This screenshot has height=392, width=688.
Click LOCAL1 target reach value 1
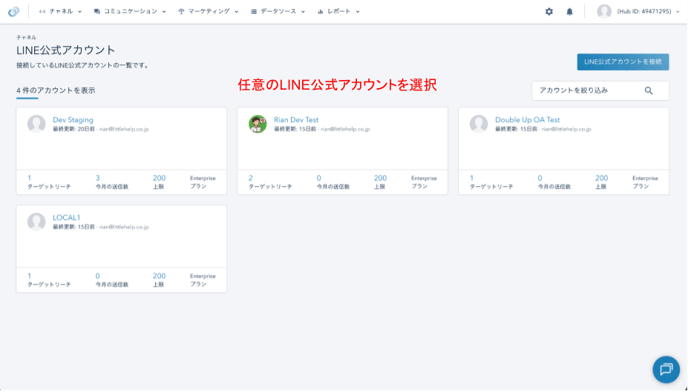coord(29,276)
